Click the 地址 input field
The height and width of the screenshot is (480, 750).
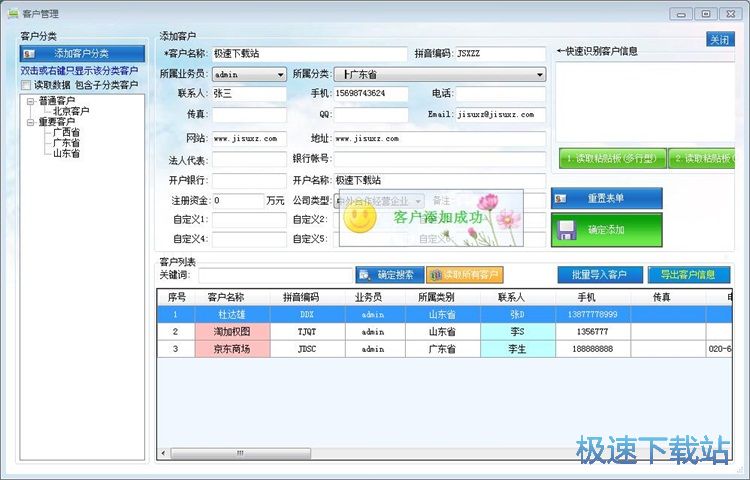[x=440, y=139]
